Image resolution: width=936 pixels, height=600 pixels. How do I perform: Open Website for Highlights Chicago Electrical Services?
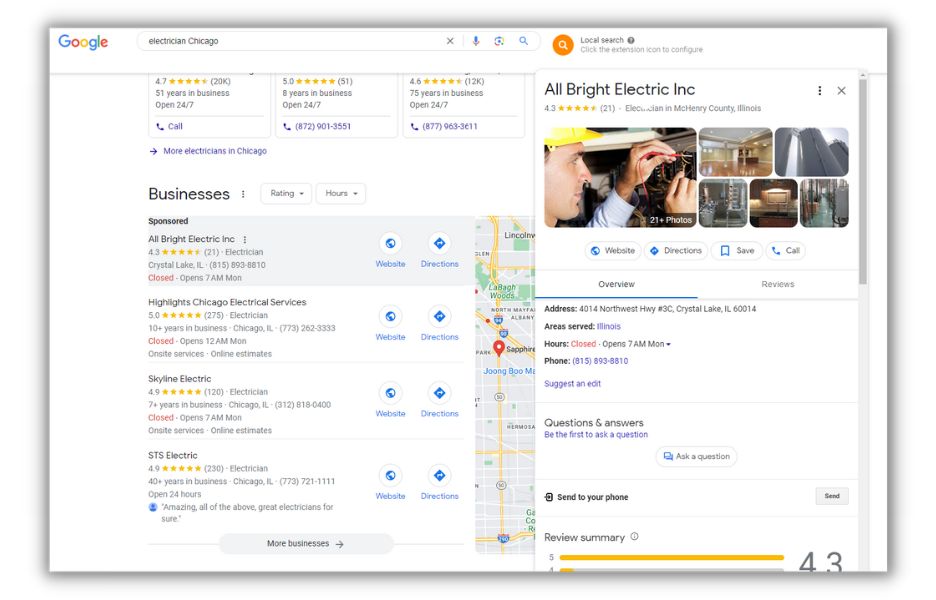tap(390, 324)
